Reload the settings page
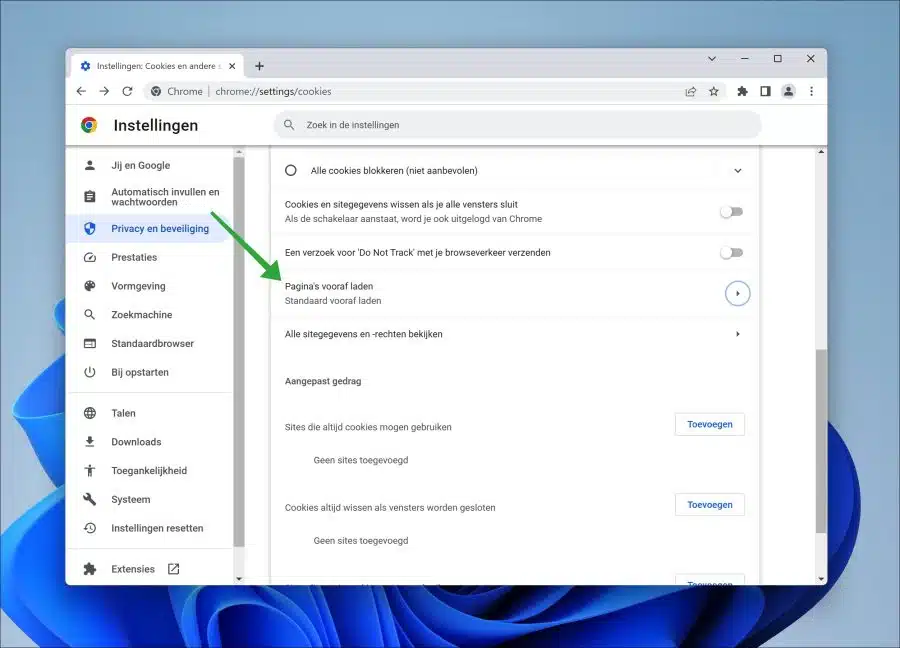 127,91
